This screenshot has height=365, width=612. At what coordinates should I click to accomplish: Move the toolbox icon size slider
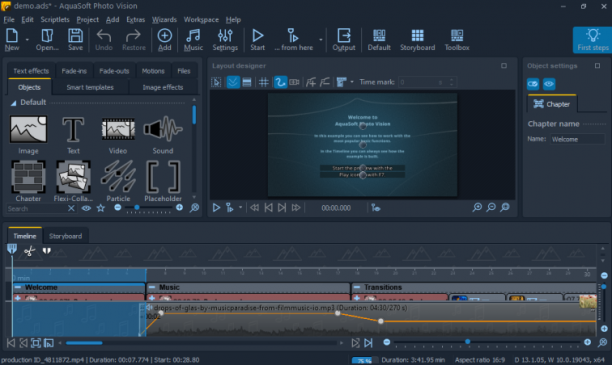(137, 208)
